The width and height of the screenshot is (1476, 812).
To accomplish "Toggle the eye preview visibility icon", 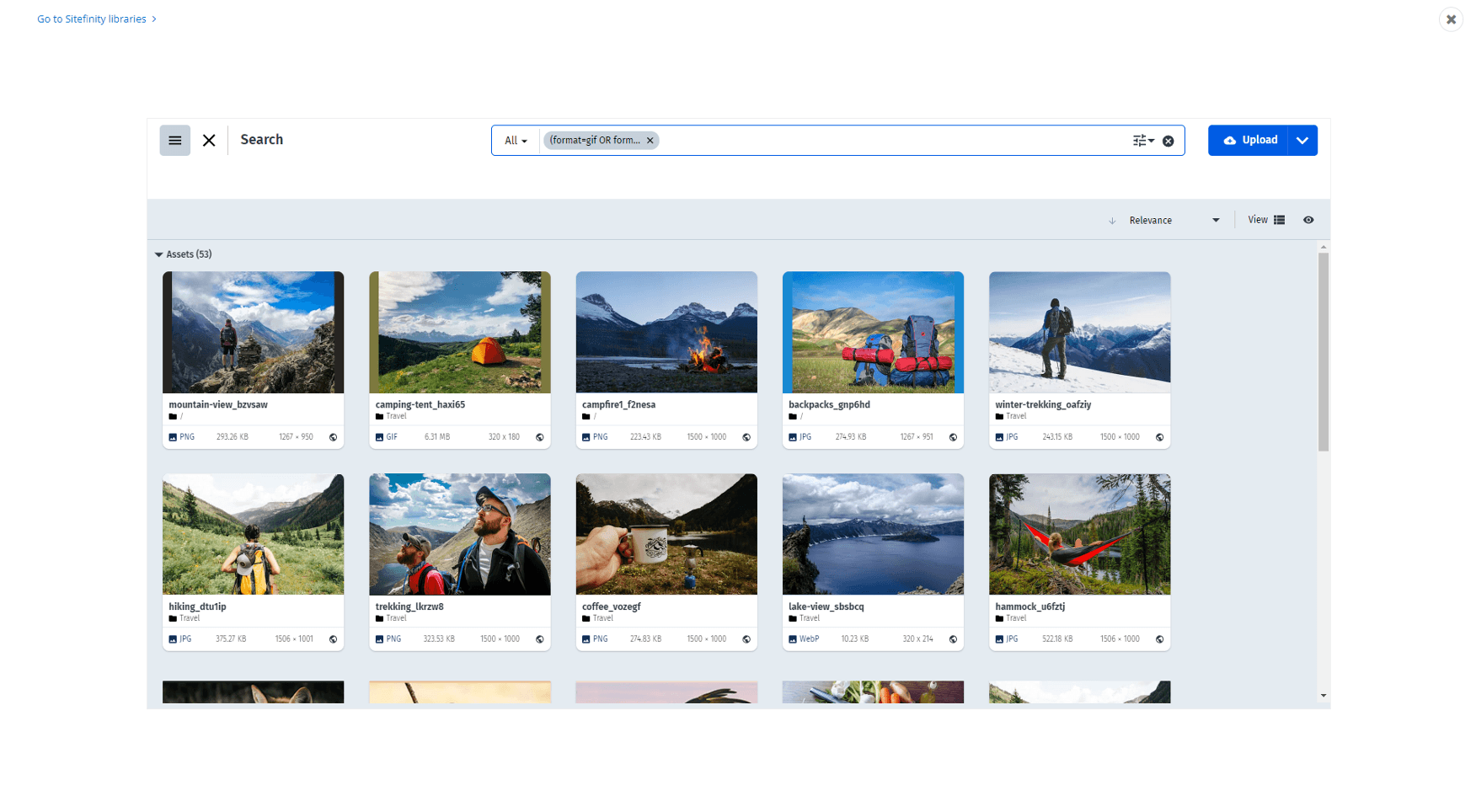I will click(x=1308, y=220).
